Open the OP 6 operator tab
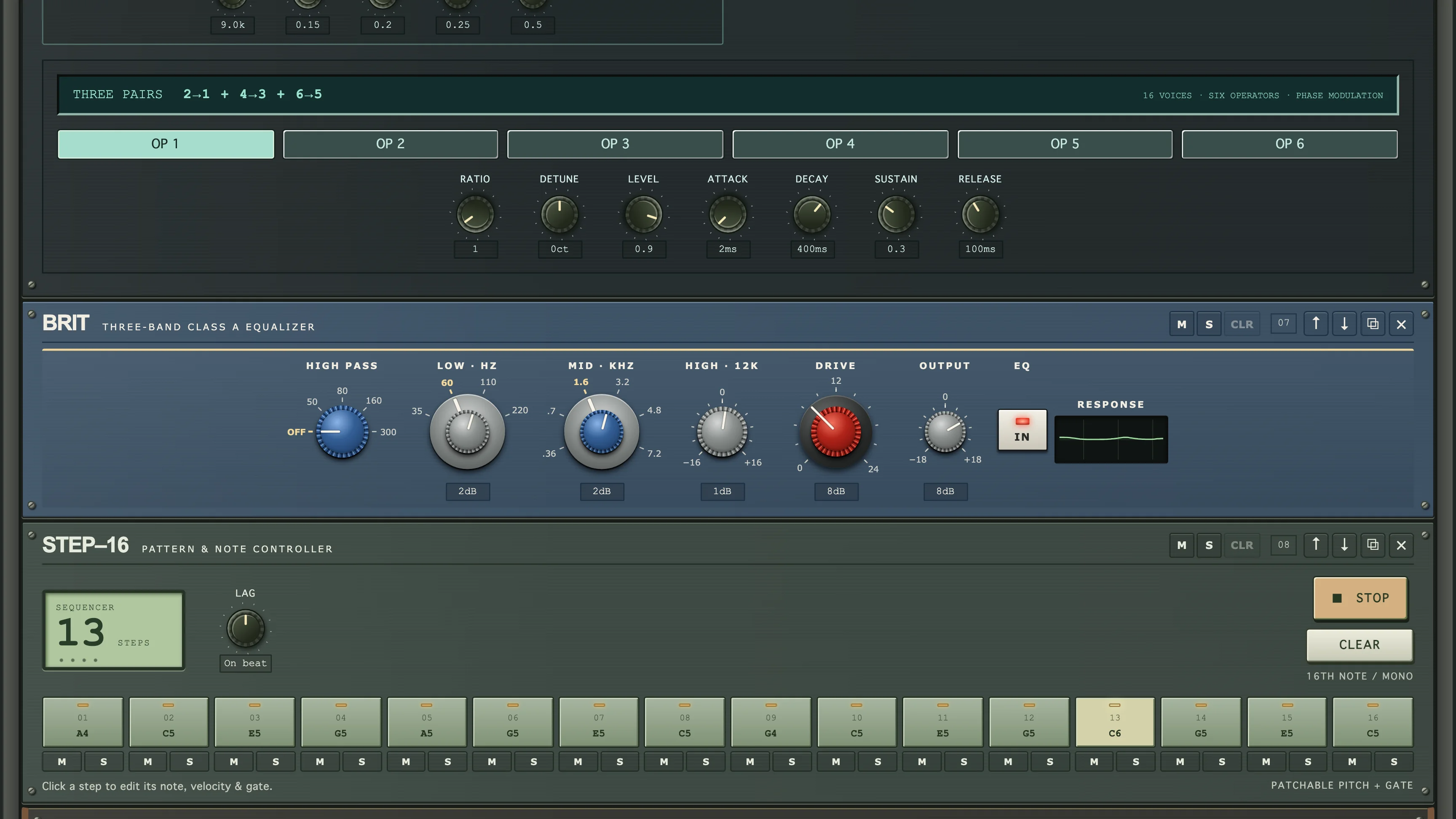This screenshot has height=819, width=1456. tap(1290, 144)
